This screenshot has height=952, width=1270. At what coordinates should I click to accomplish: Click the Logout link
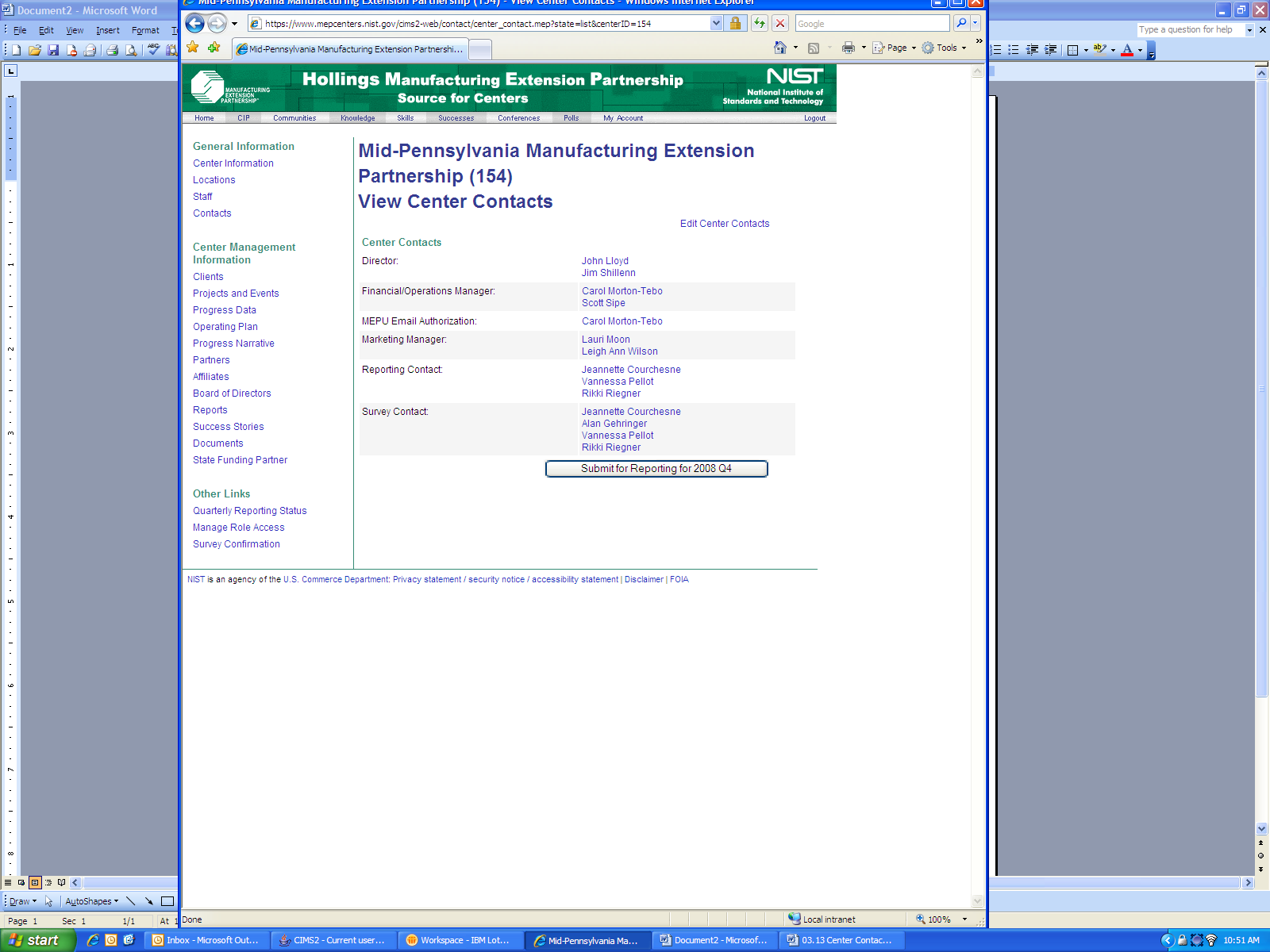click(x=814, y=118)
